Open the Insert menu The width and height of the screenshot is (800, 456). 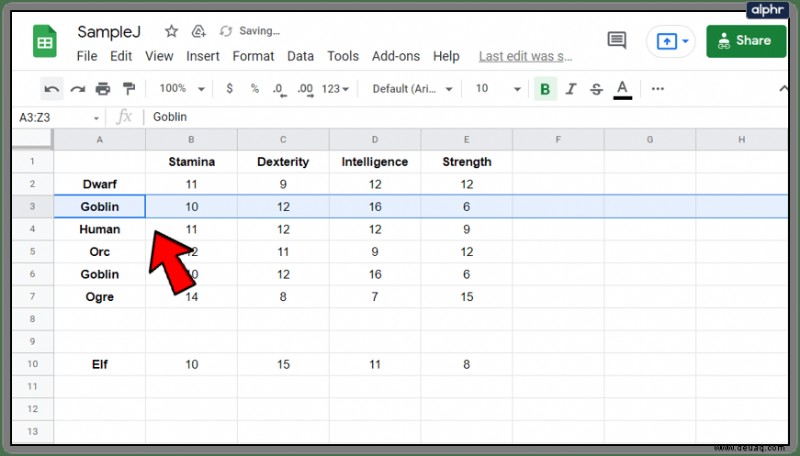click(x=203, y=56)
